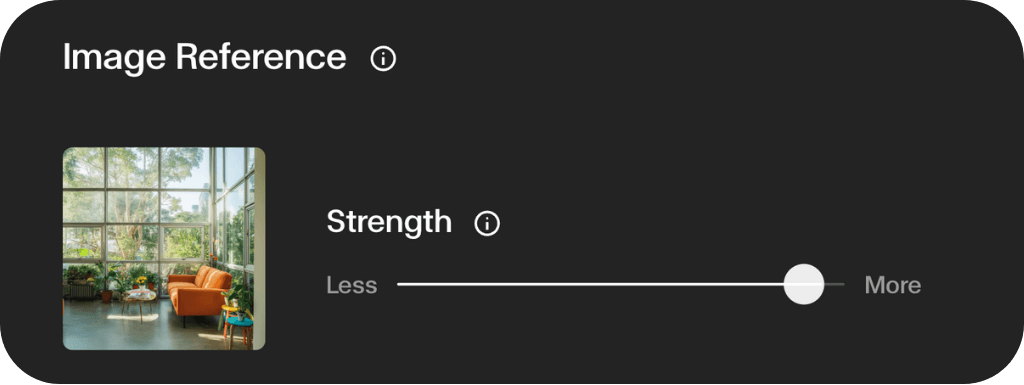Grab the round Strength slider handle

803,285
